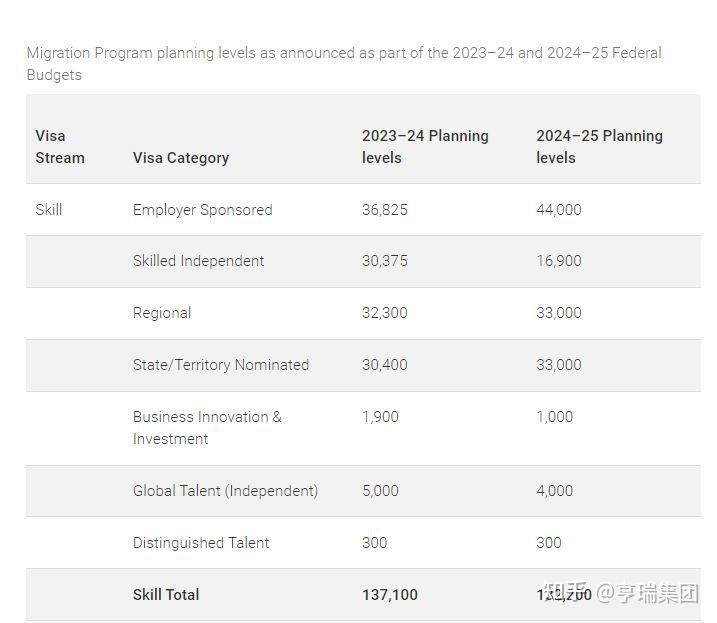Click the Visa Category column header
The height and width of the screenshot is (623, 717).
[181, 157]
